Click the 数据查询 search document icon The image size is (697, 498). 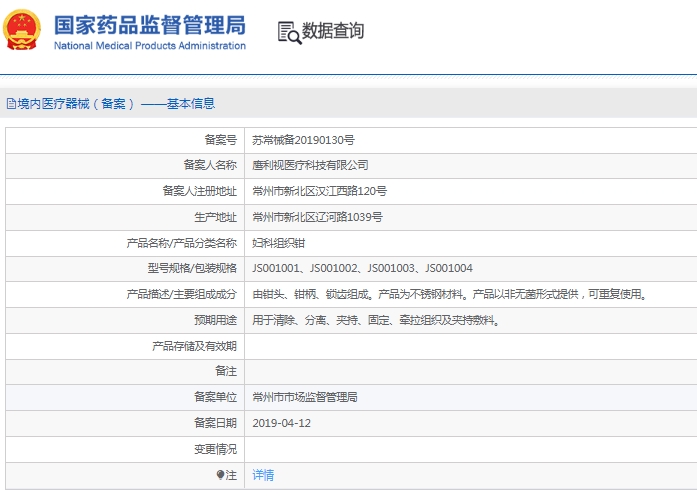point(290,33)
